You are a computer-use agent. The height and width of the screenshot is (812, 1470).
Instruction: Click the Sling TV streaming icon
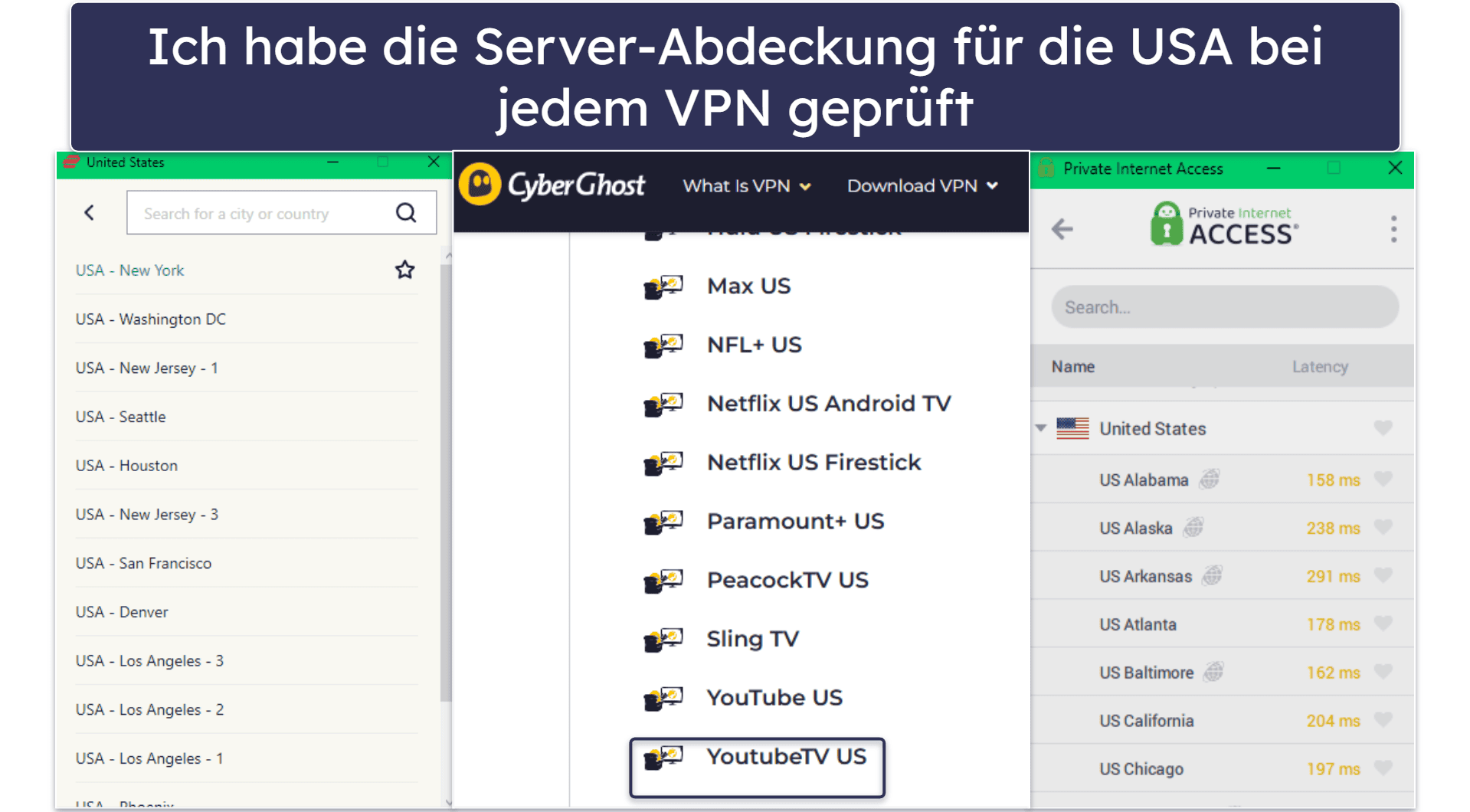(663, 640)
